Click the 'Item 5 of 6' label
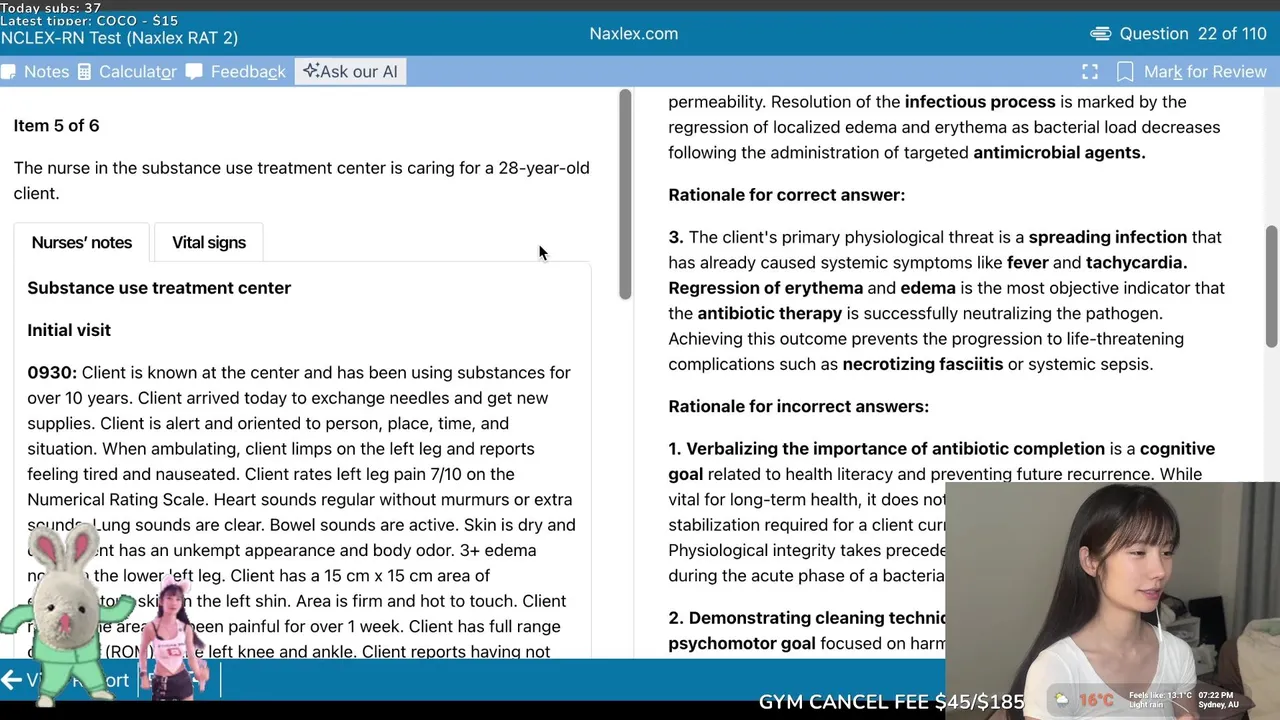 pyautogui.click(x=56, y=126)
